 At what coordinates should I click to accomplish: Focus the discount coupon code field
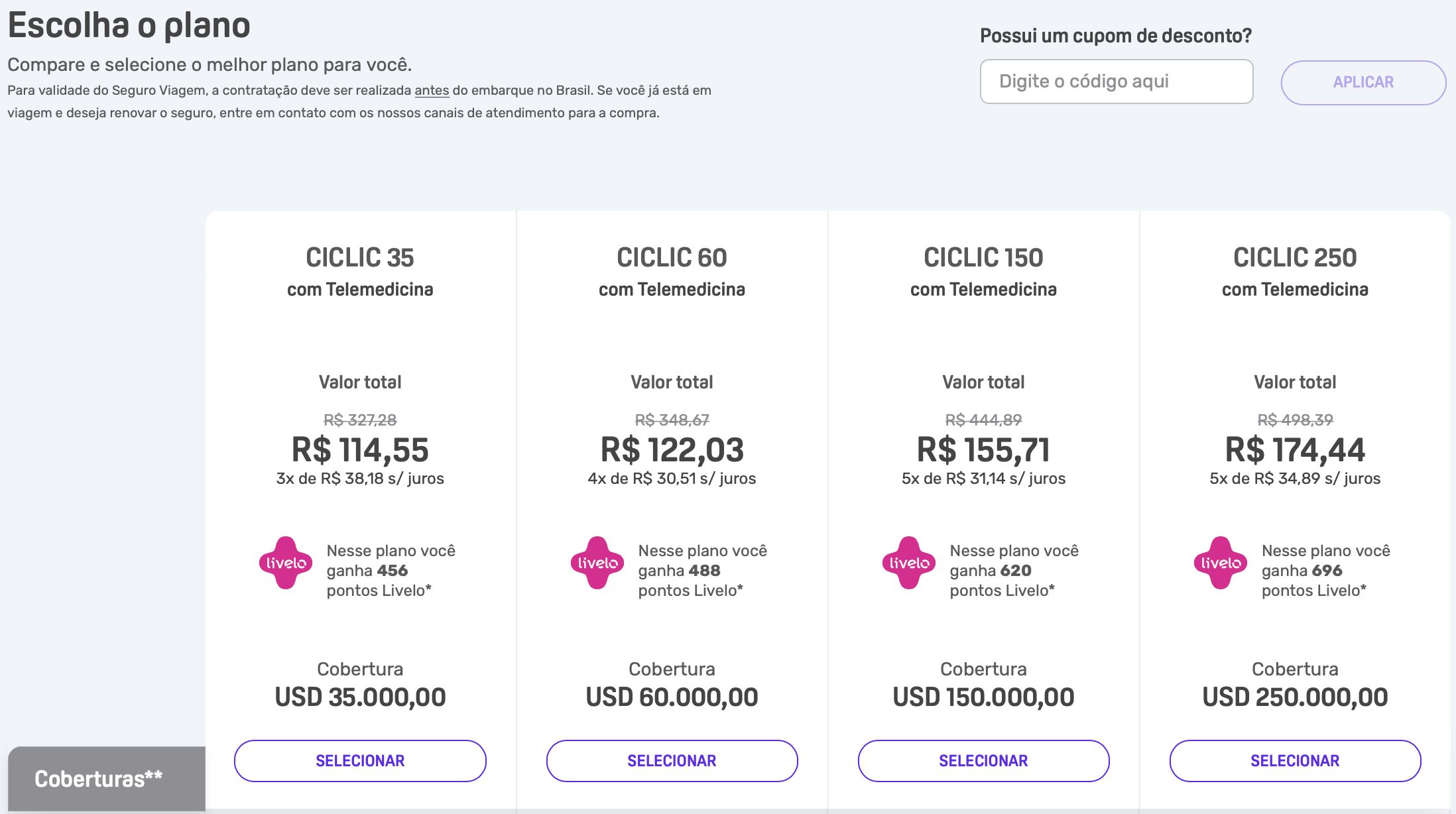[1117, 82]
